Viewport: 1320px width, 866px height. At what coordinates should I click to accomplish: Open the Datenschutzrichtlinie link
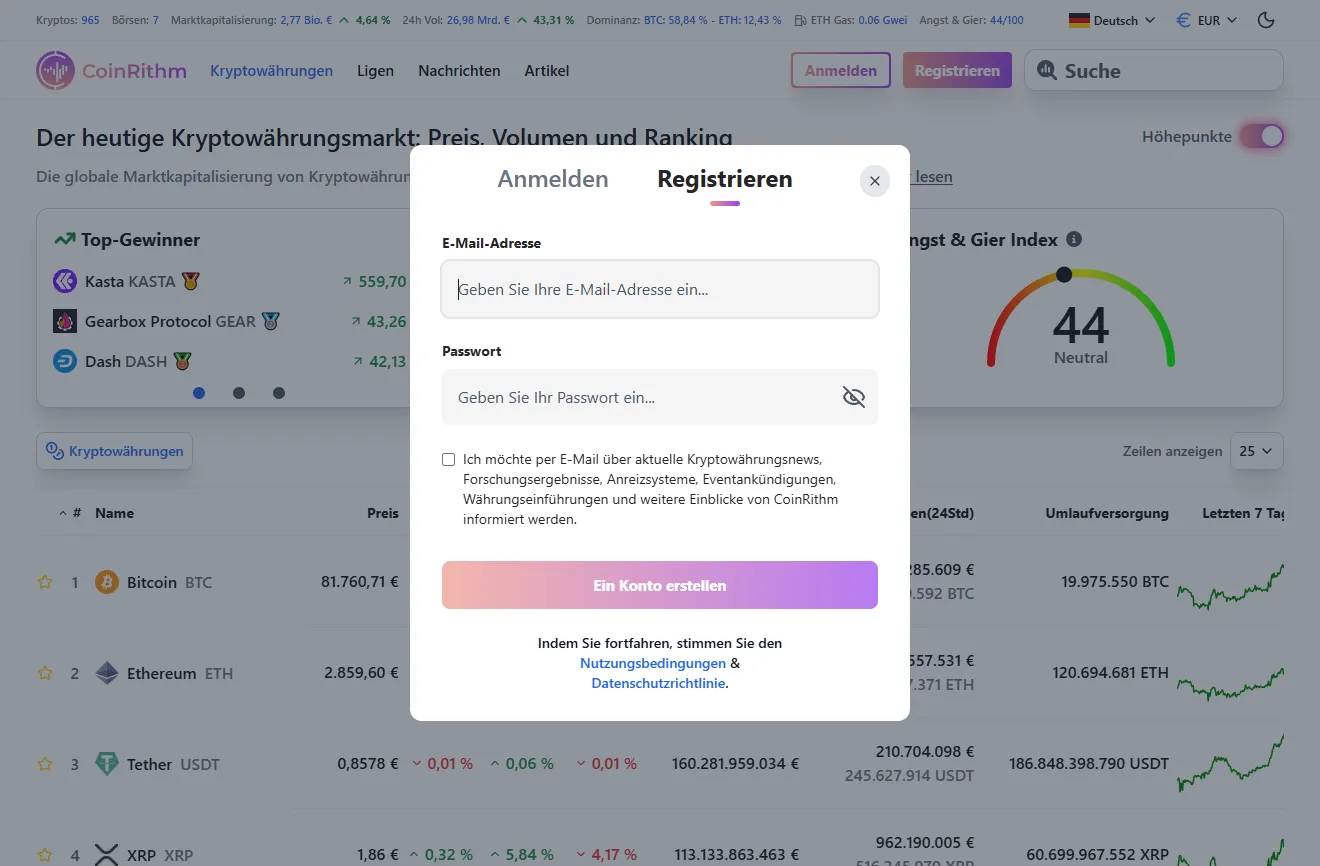pyautogui.click(x=658, y=683)
